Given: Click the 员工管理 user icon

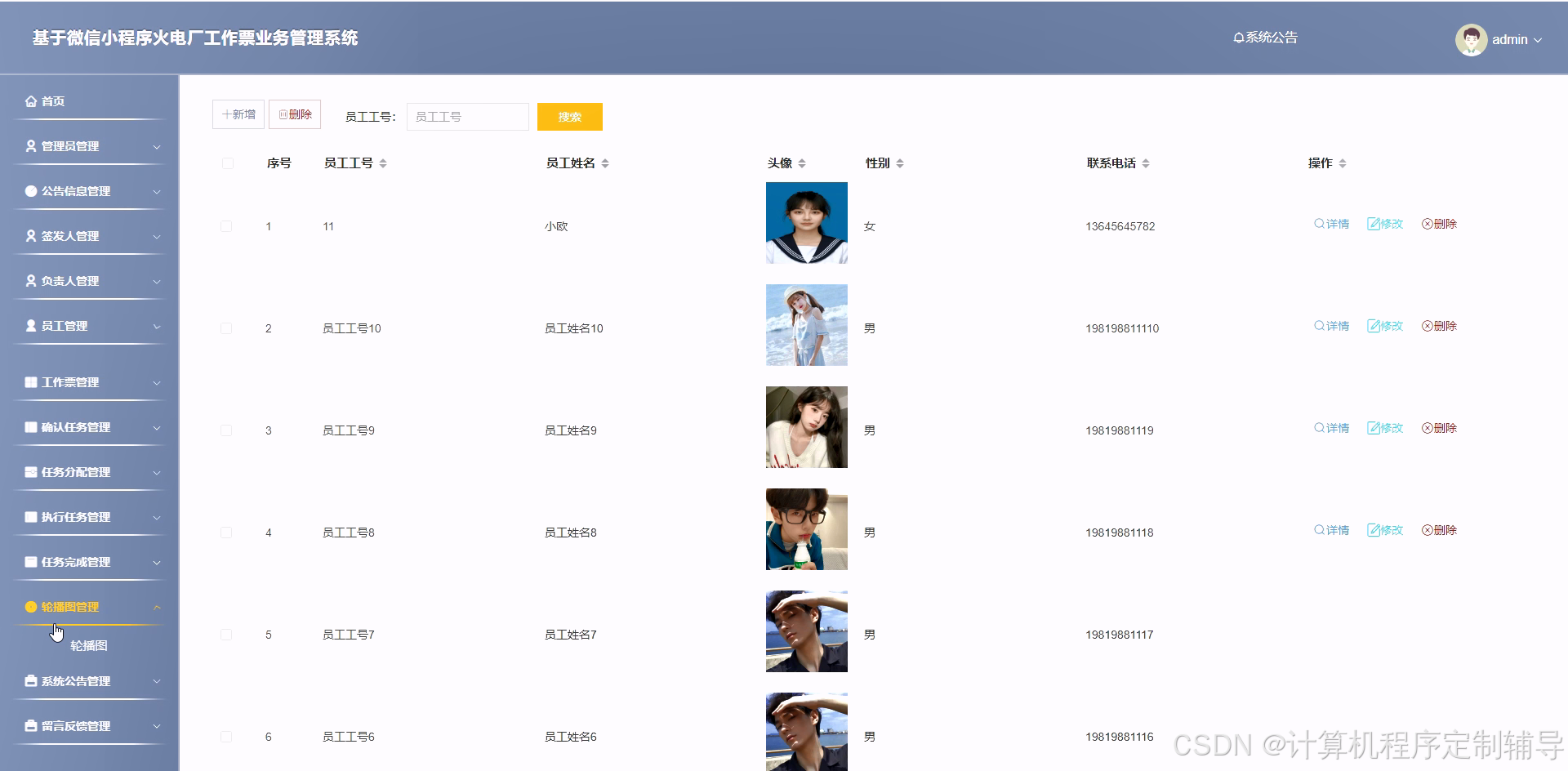Looking at the screenshot, I should pos(31,326).
